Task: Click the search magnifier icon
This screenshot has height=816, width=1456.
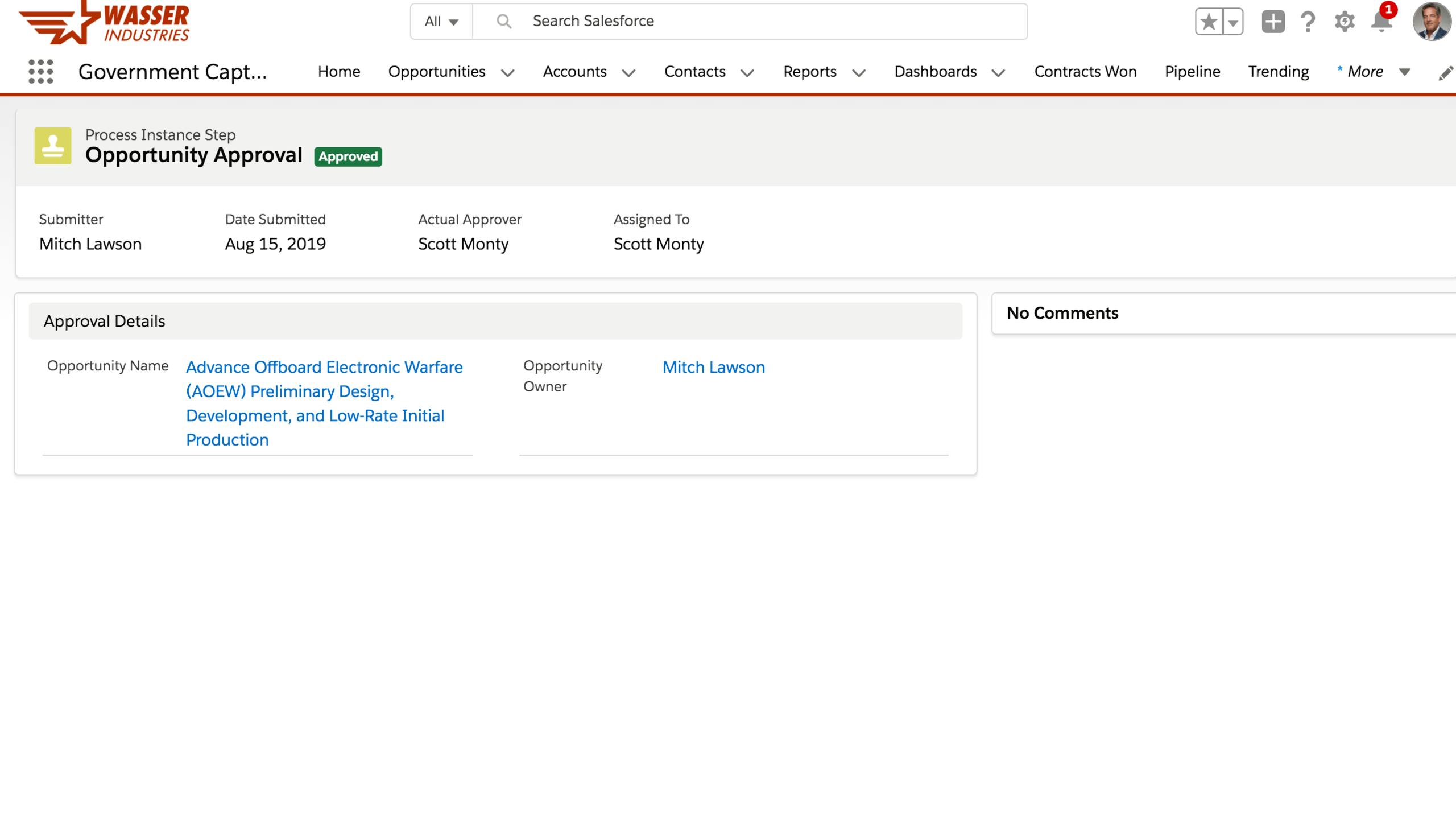Action: coord(503,21)
